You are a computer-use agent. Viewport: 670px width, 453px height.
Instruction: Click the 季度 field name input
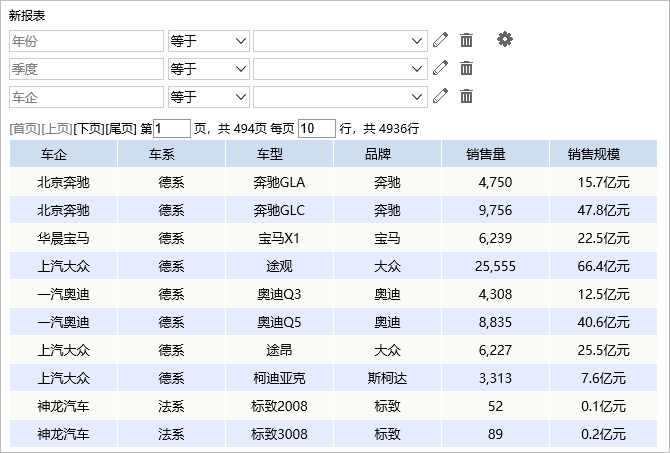(x=86, y=69)
